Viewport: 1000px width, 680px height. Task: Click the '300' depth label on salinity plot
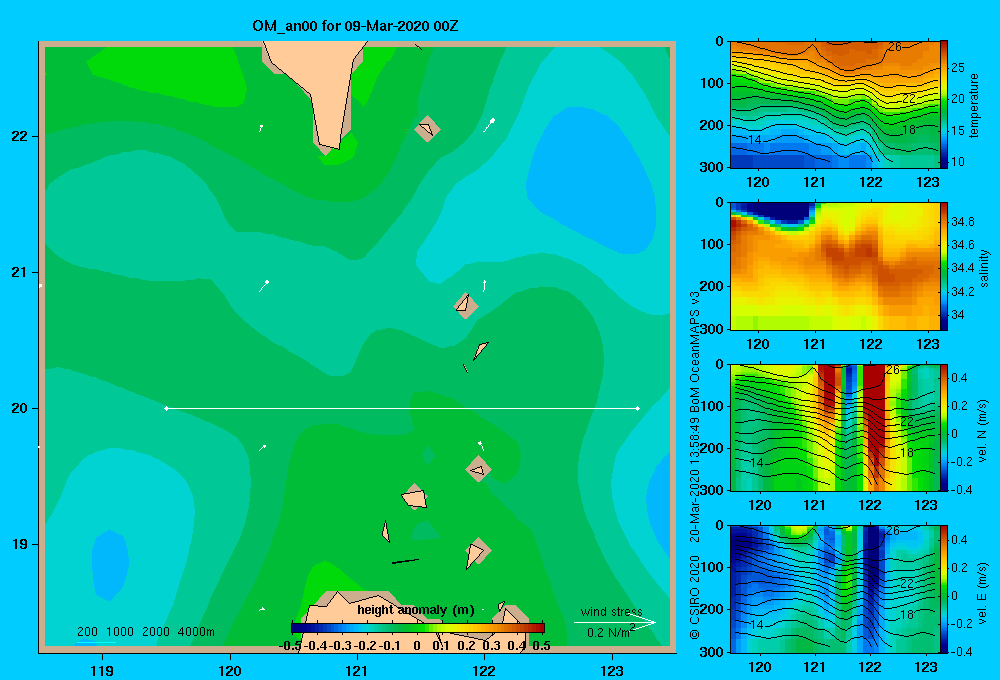(712, 329)
